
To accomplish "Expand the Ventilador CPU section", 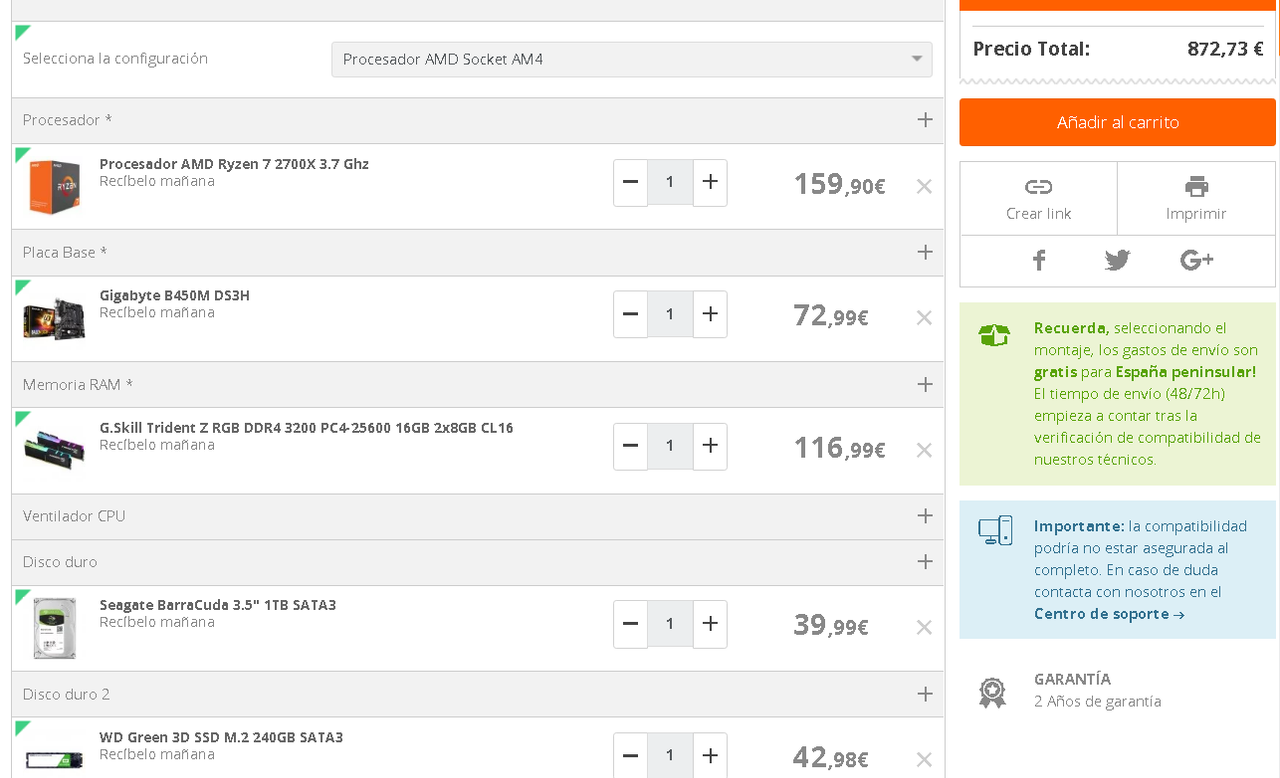I will (925, 516).
